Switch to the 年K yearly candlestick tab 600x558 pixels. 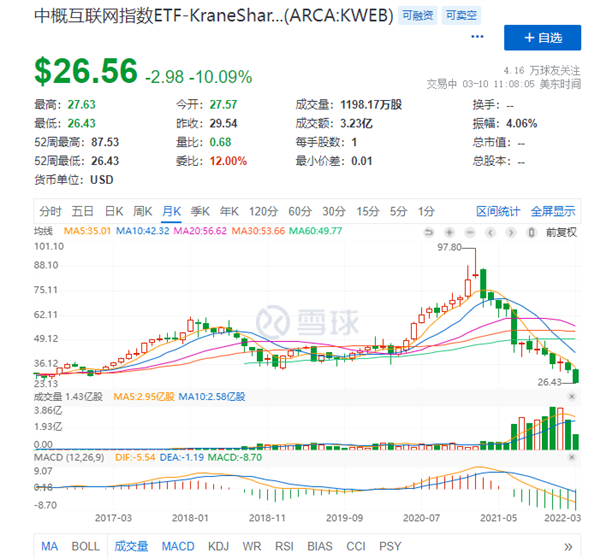point(229,211)
